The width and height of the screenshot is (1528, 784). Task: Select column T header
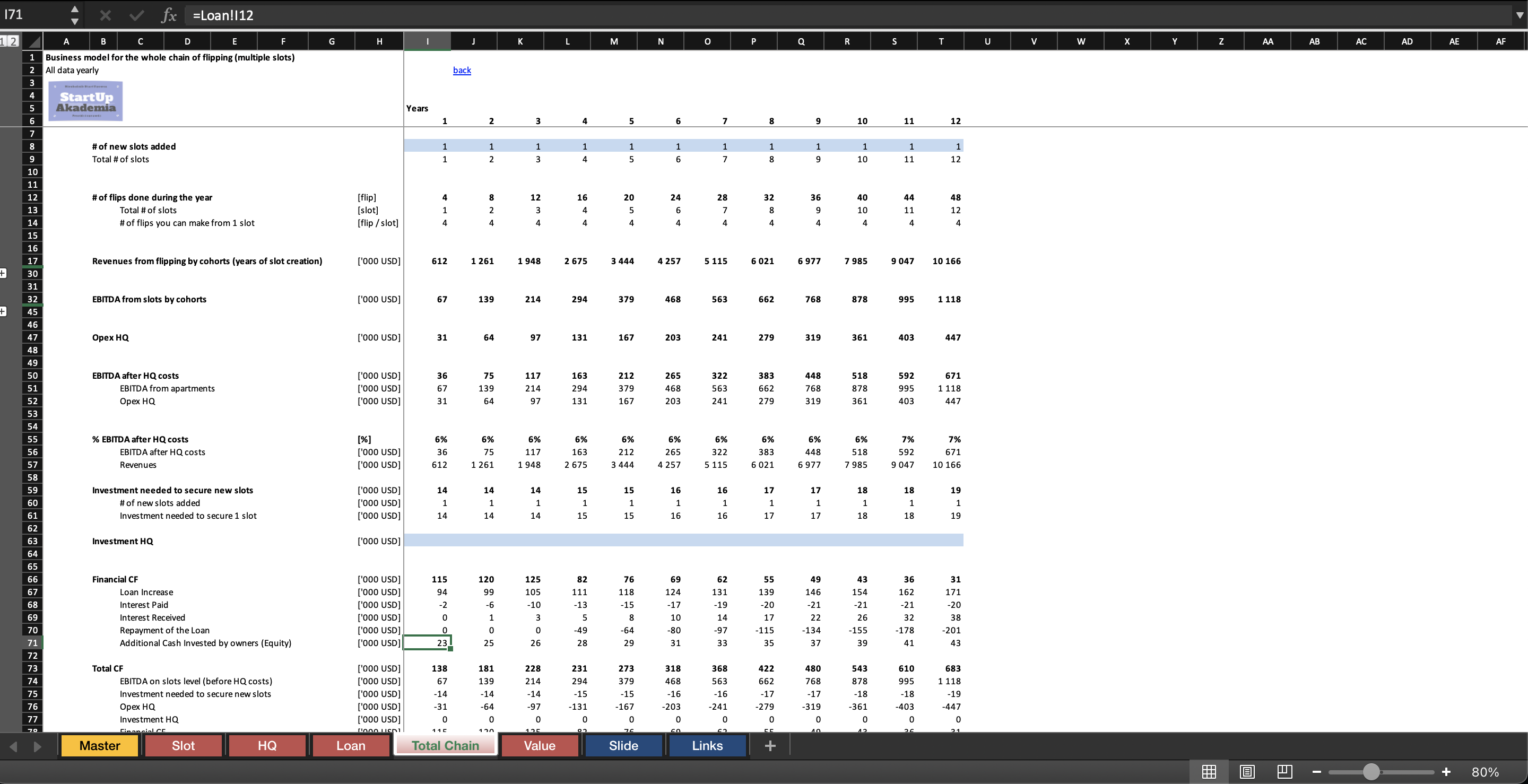(941, 41)
